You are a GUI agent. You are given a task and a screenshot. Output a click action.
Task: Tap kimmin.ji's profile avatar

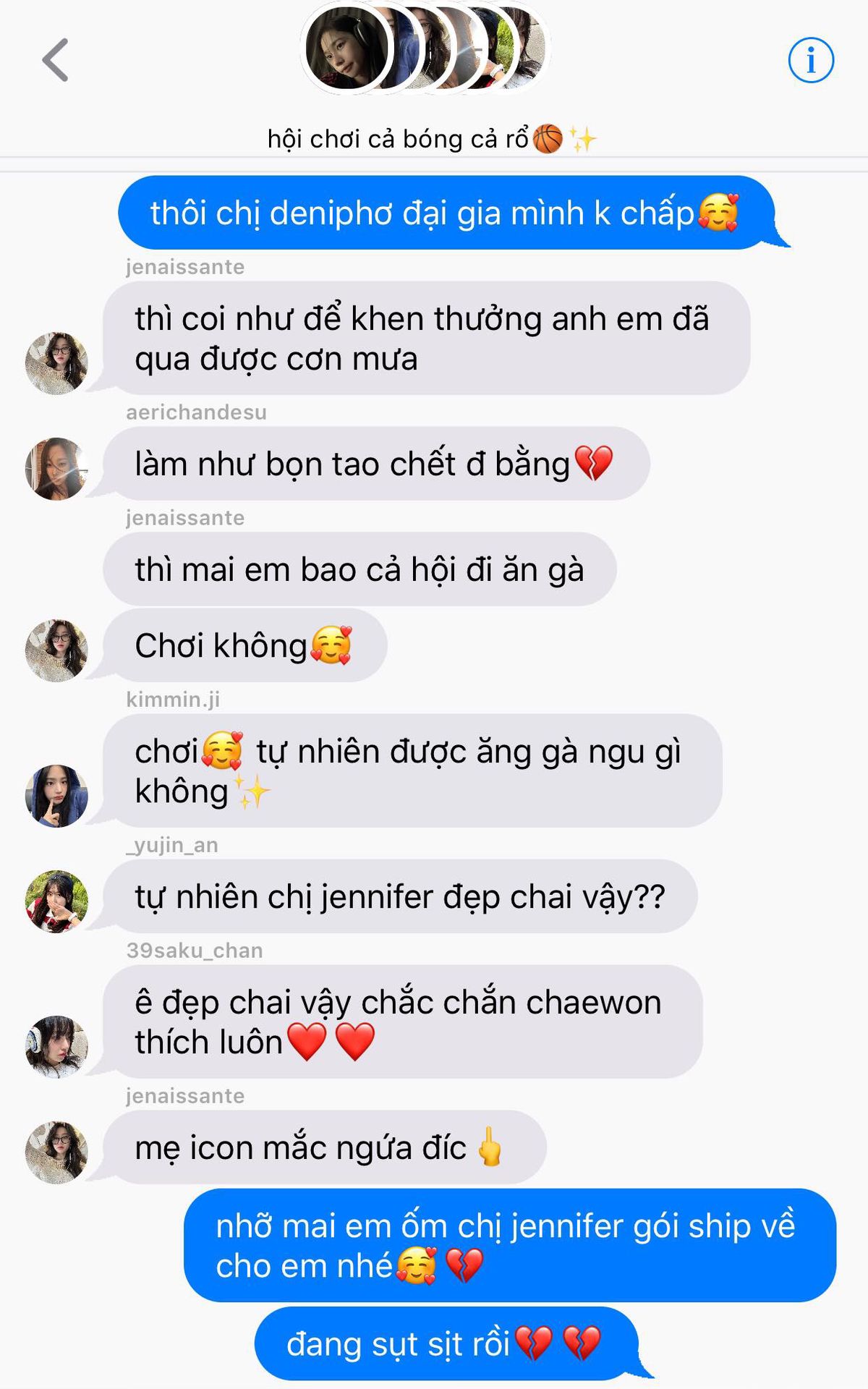point(56,796)
